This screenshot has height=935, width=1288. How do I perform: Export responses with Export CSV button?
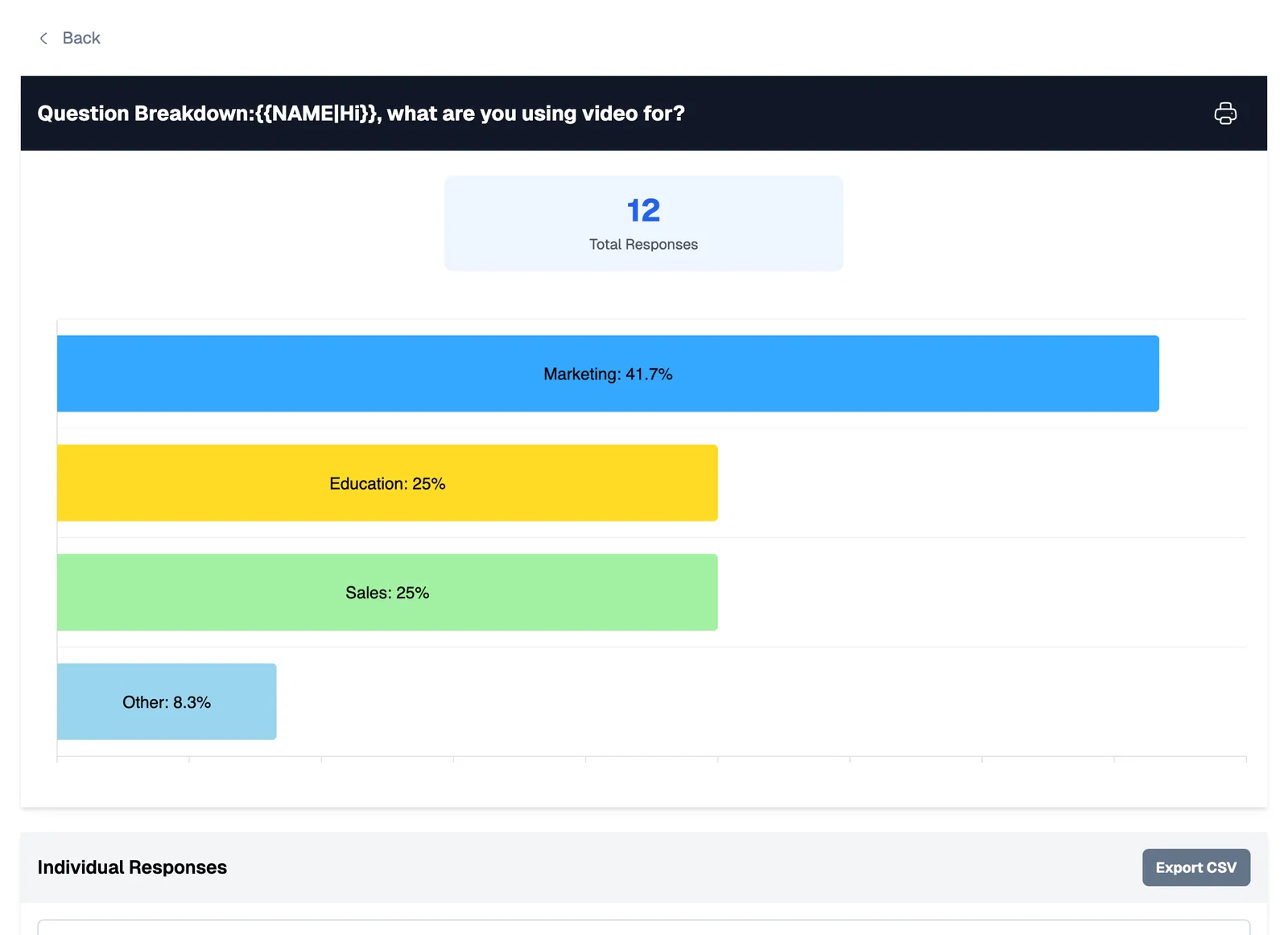[x=1195, y=867]
